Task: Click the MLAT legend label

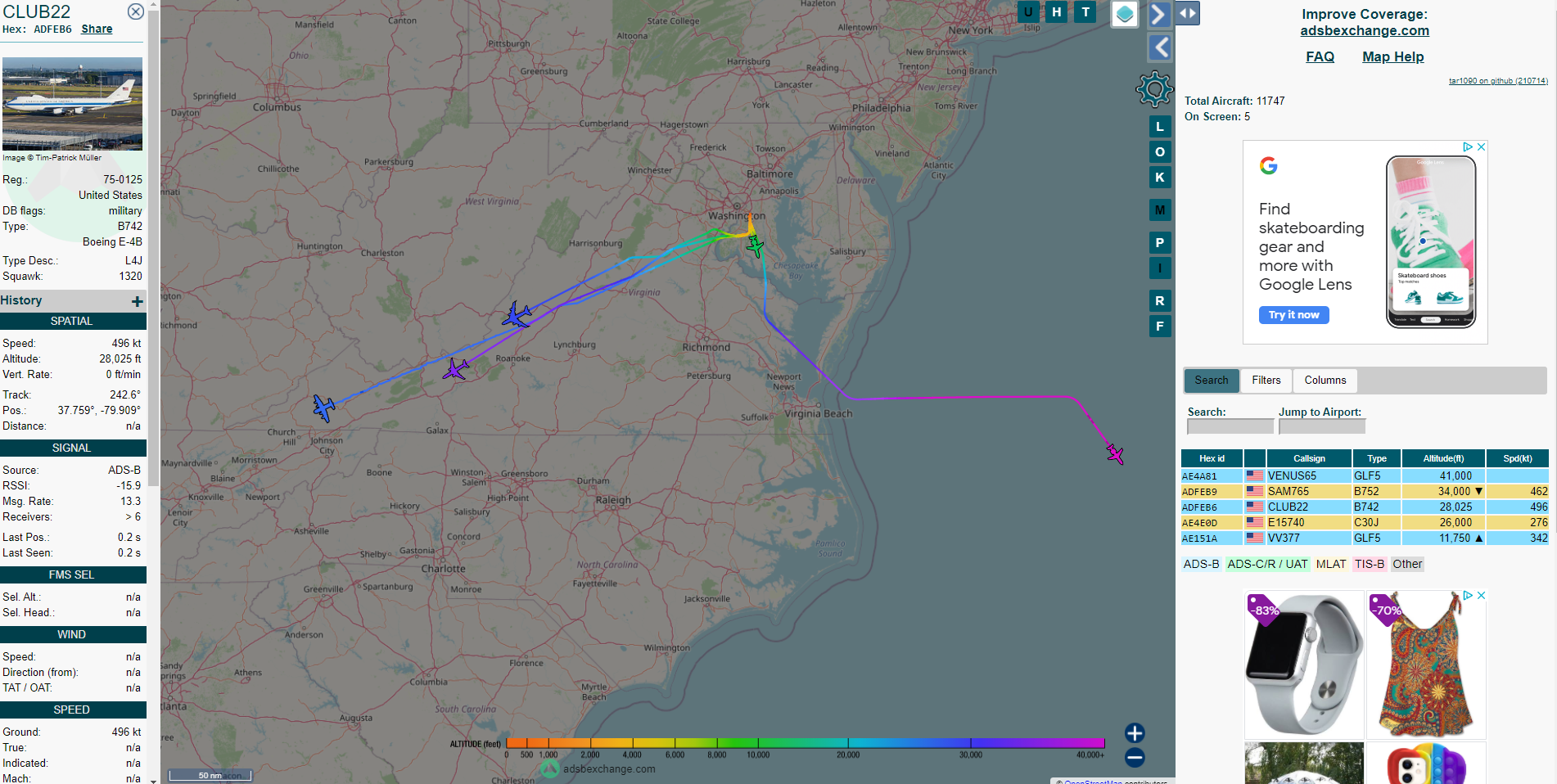Action: pos(1330,564)
